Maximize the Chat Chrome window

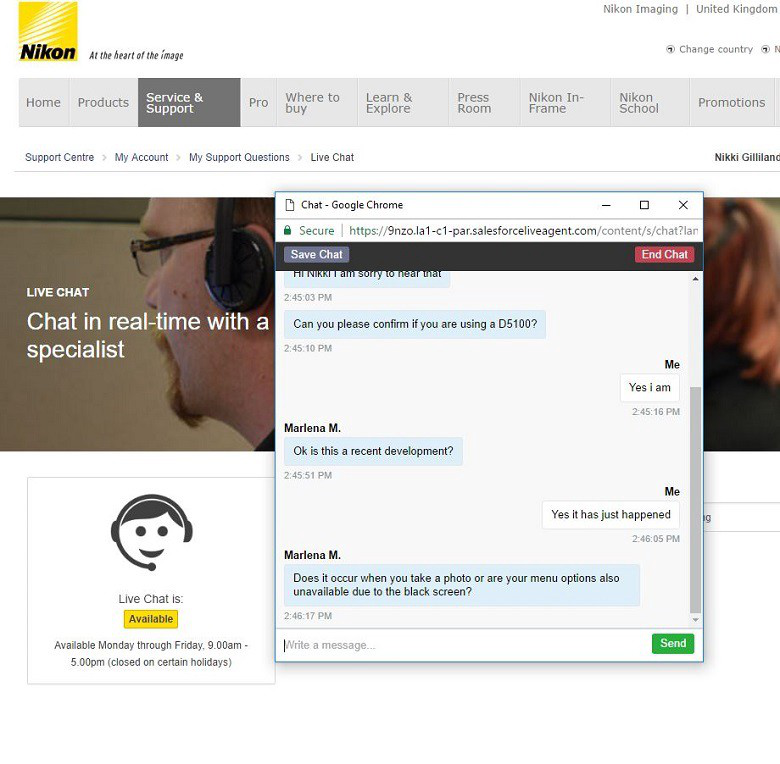(x=644, y=205)
